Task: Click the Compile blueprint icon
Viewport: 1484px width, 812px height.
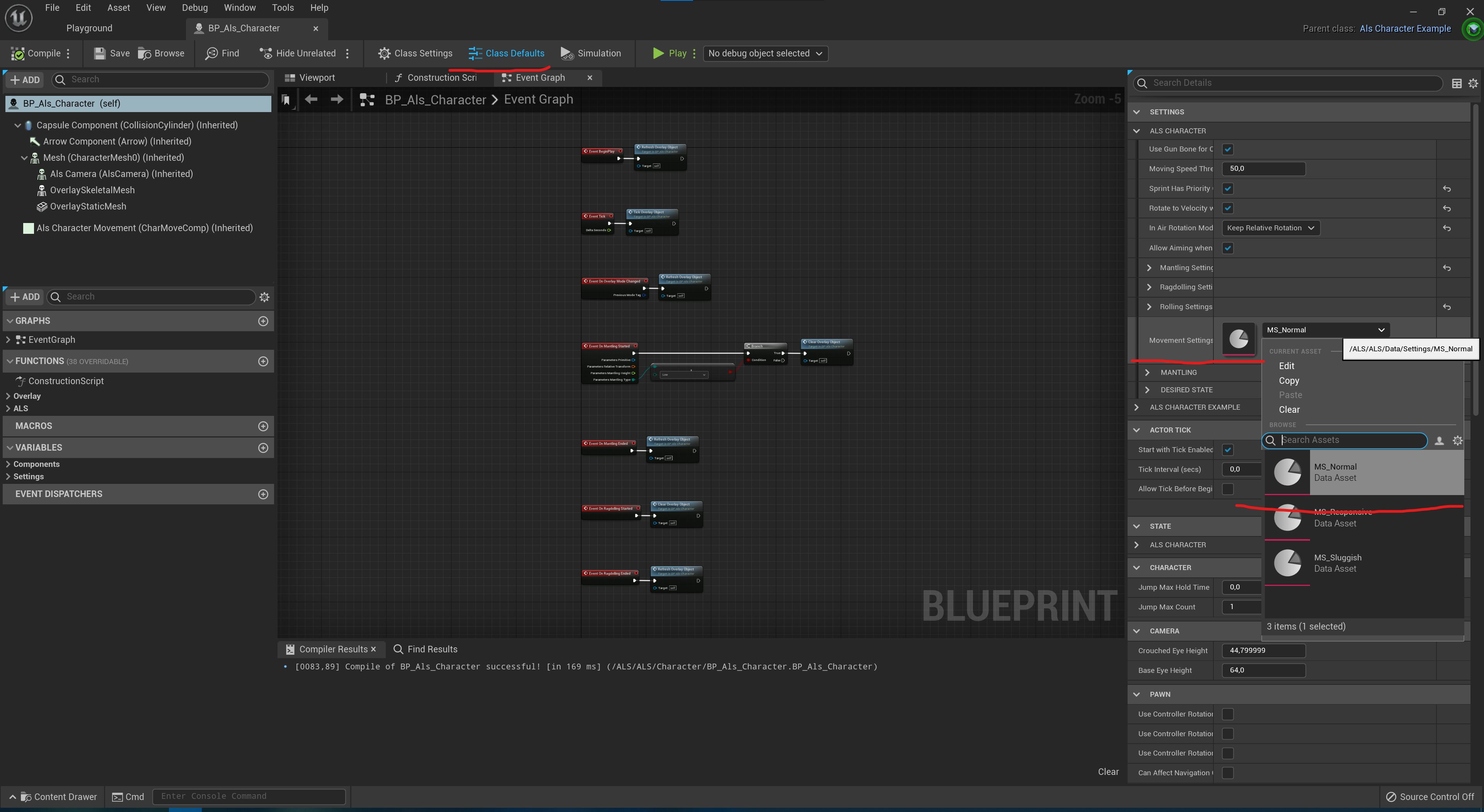Action: click(x=18, y=54)
